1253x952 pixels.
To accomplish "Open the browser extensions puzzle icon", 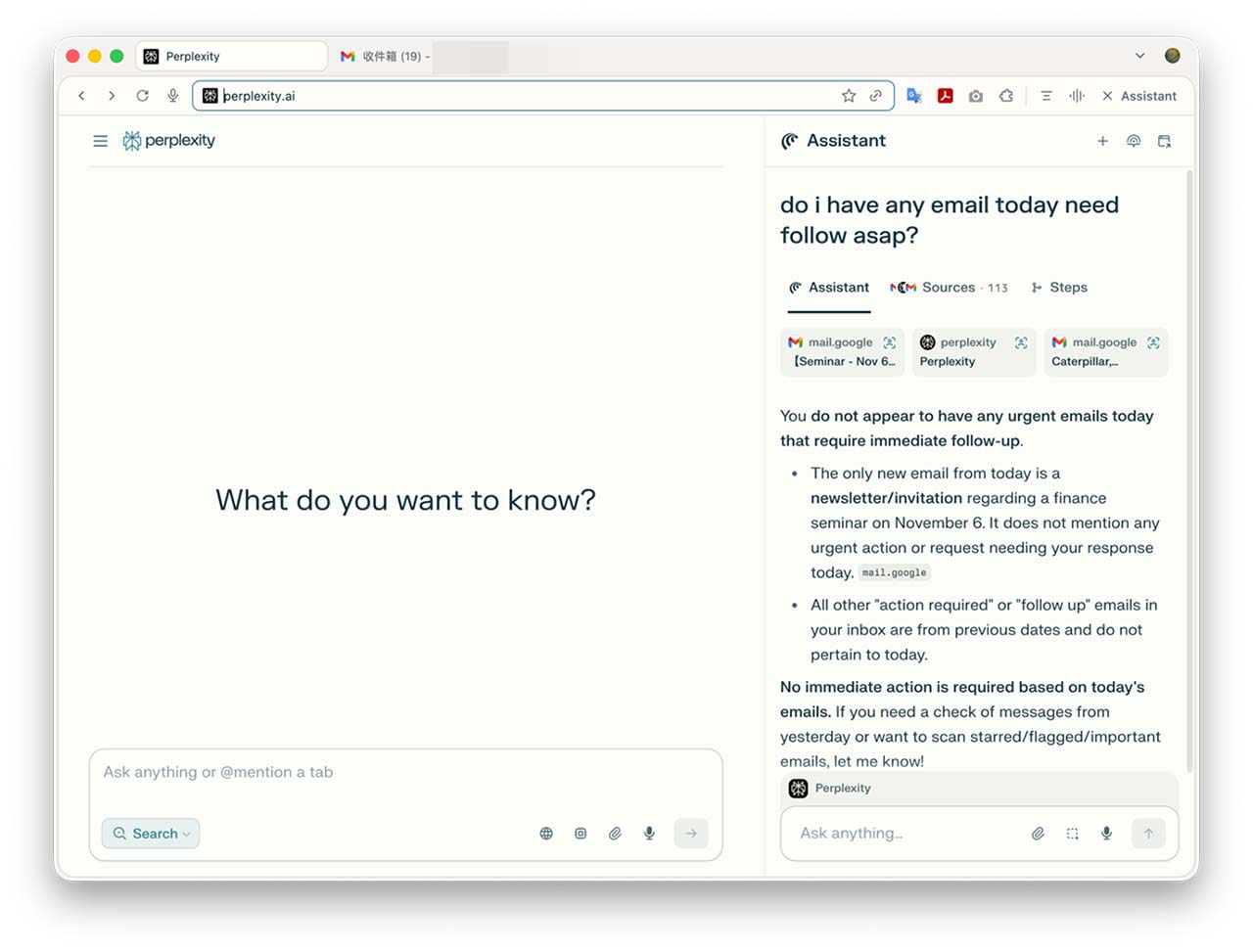I will click(x=1006, y=96).
